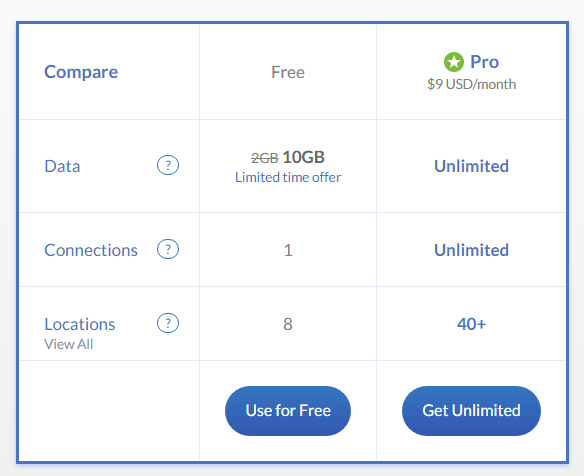
Task: Select the Free plan column header
Action: pyautogui.click(x=288, y=72)
